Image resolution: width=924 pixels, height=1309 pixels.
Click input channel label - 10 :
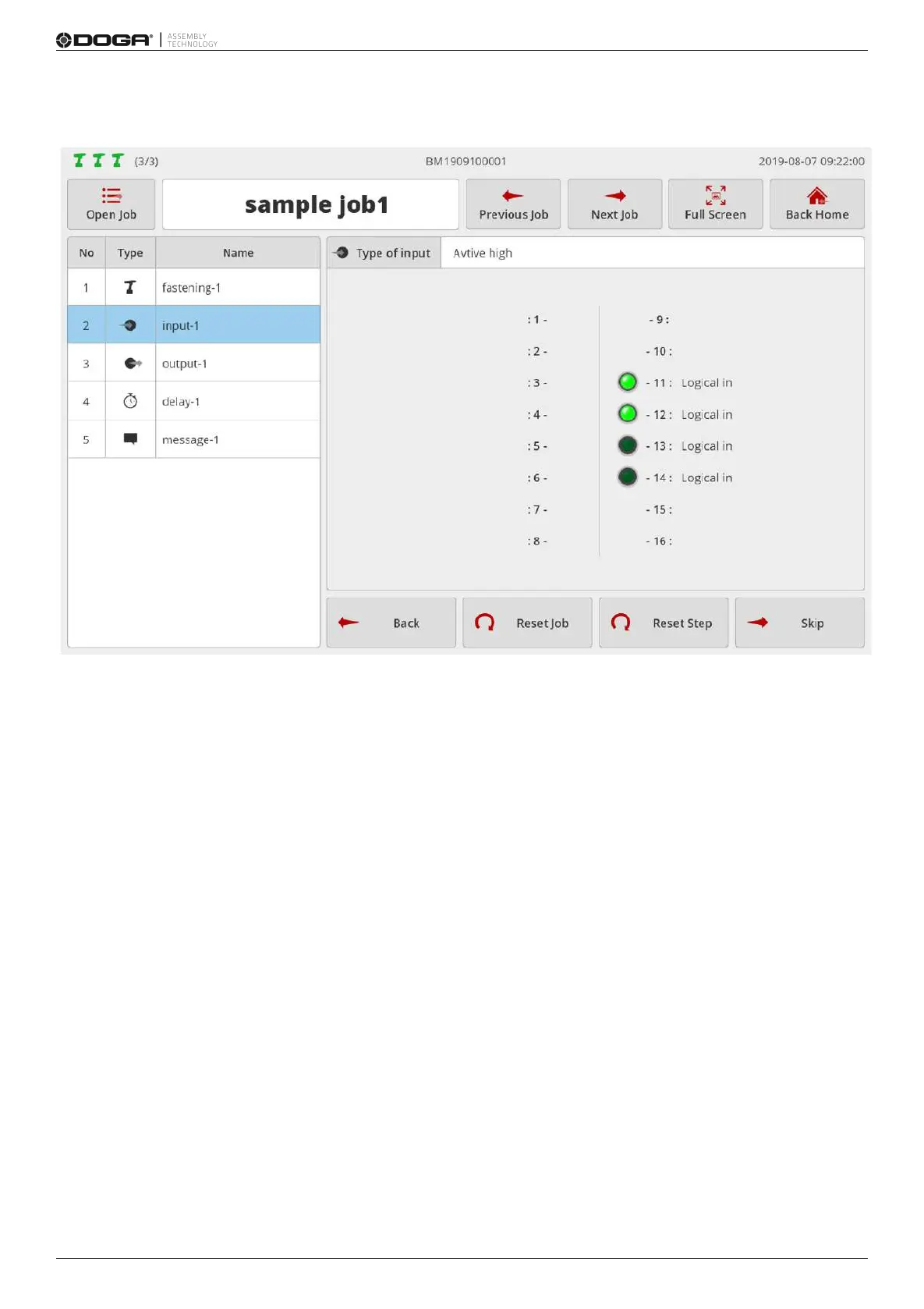click(x=659, y=352)
